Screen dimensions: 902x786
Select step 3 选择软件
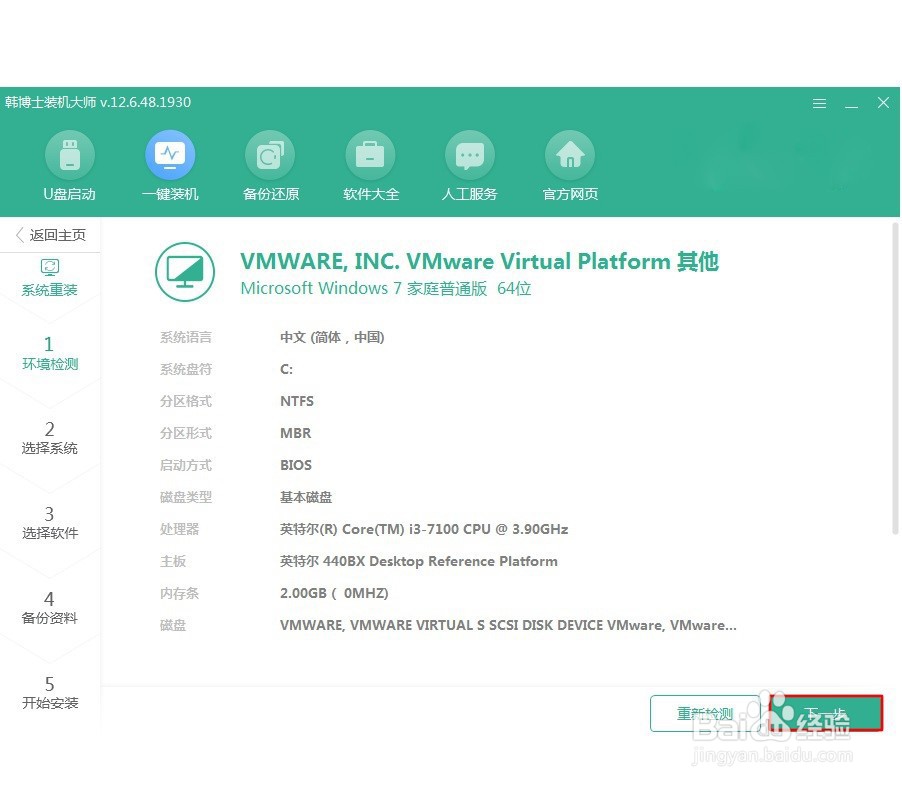tap(49, 522)
